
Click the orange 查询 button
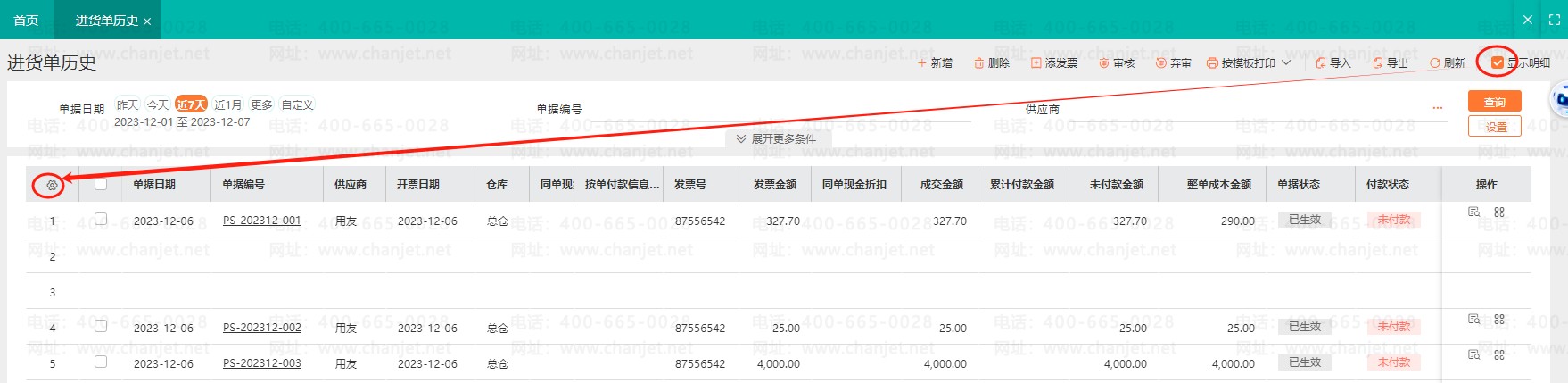[1494, 102]
